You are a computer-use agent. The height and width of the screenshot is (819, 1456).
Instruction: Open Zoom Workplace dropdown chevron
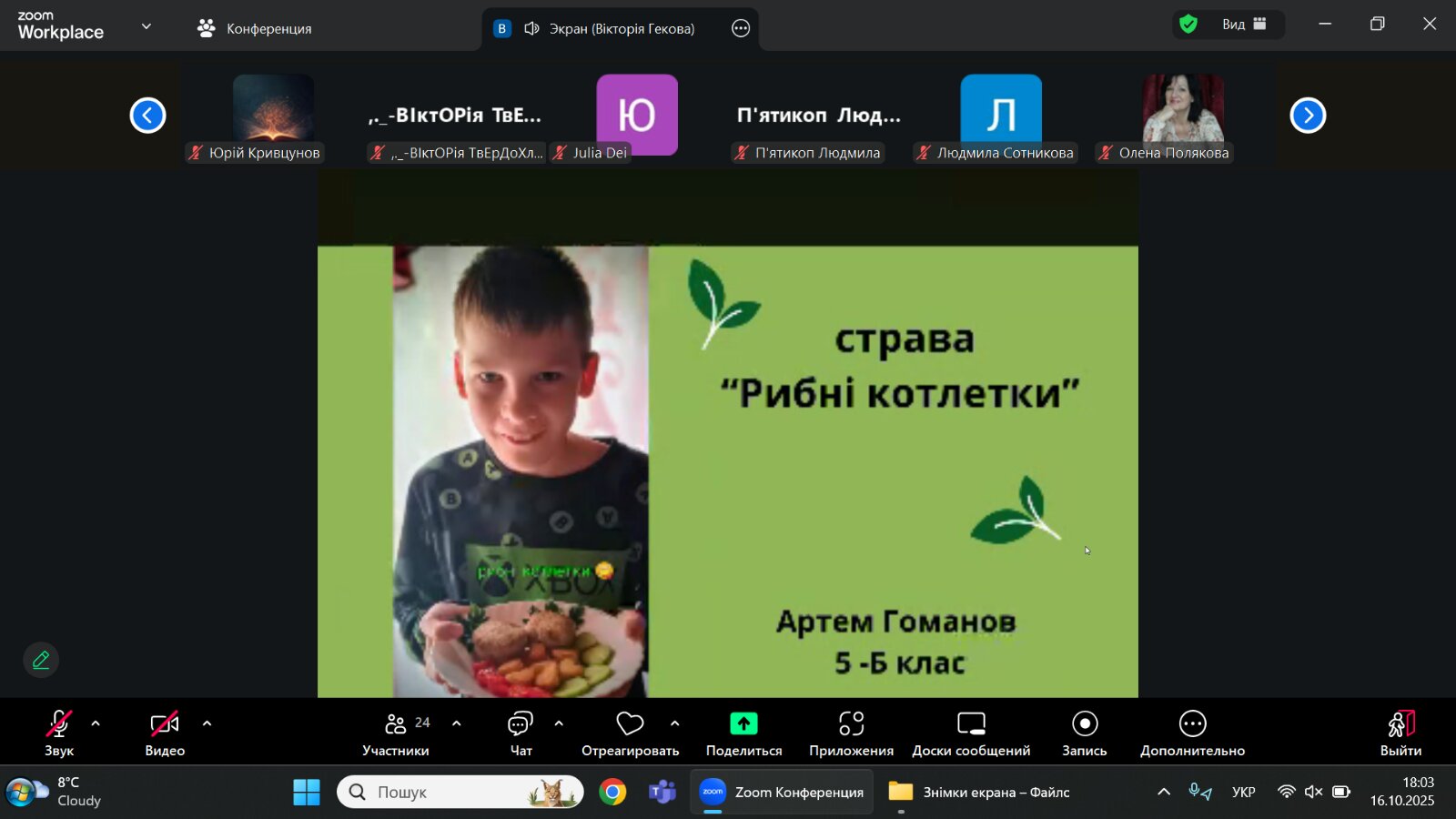tap(147, 26)
